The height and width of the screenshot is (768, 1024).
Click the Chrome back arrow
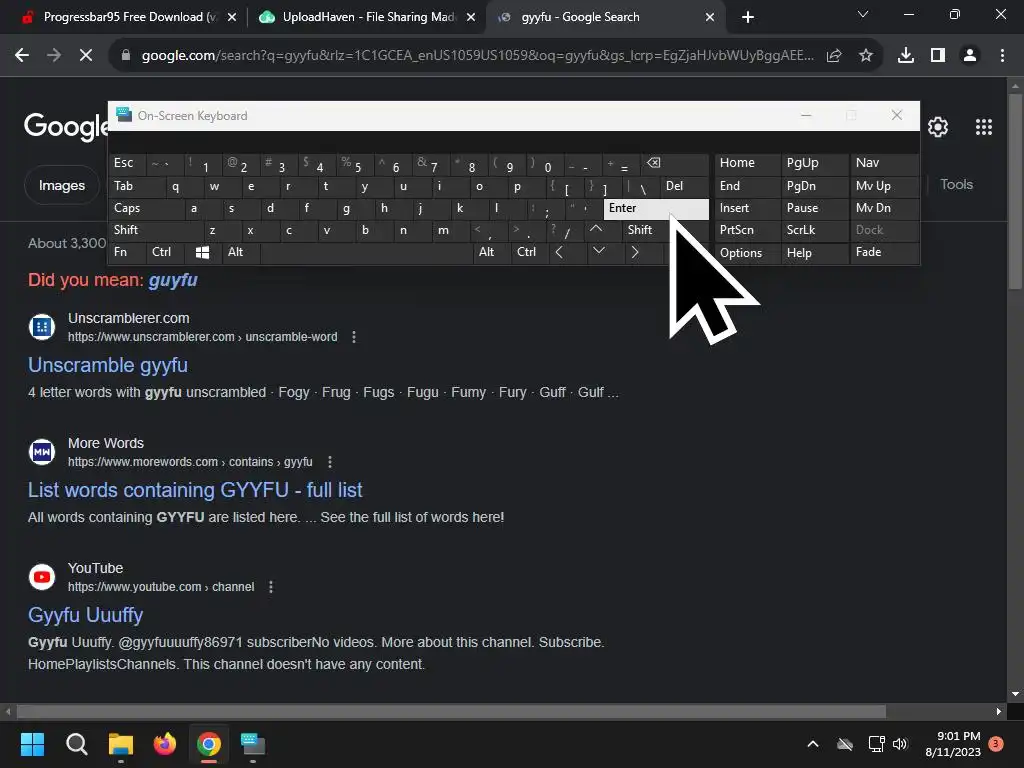[x=22, y=56]
